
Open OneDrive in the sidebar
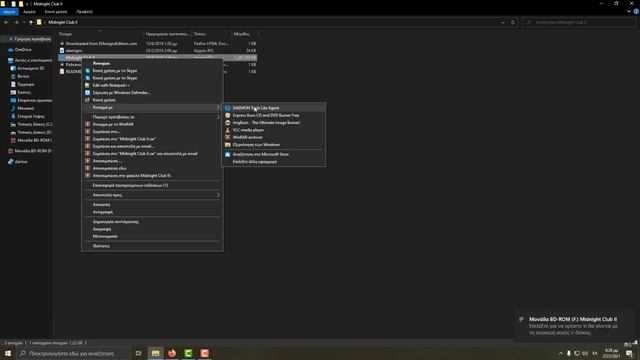[x=20, y=50]
